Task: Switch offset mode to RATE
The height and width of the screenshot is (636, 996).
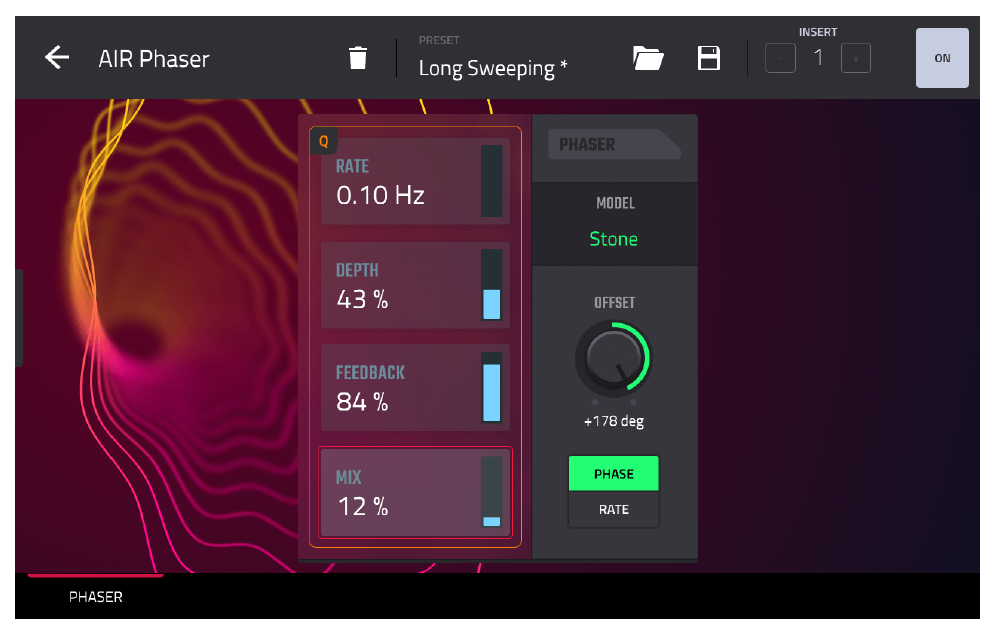Action: (x=614, y=509)
